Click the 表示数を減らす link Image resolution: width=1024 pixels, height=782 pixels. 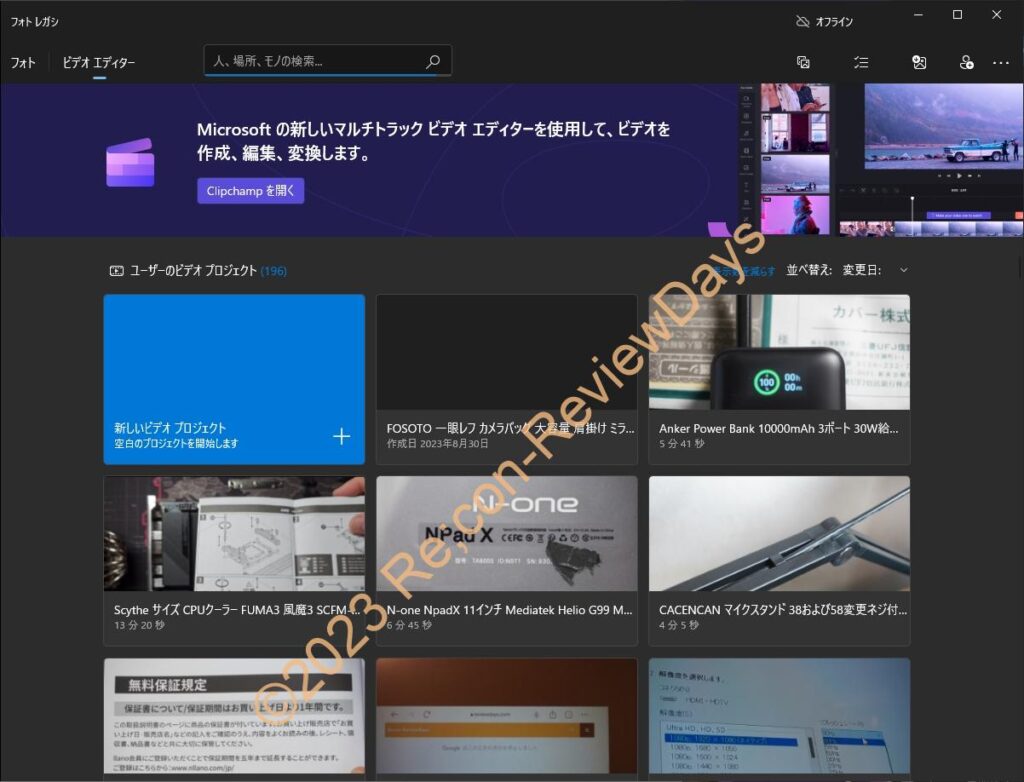pos(744,270)
